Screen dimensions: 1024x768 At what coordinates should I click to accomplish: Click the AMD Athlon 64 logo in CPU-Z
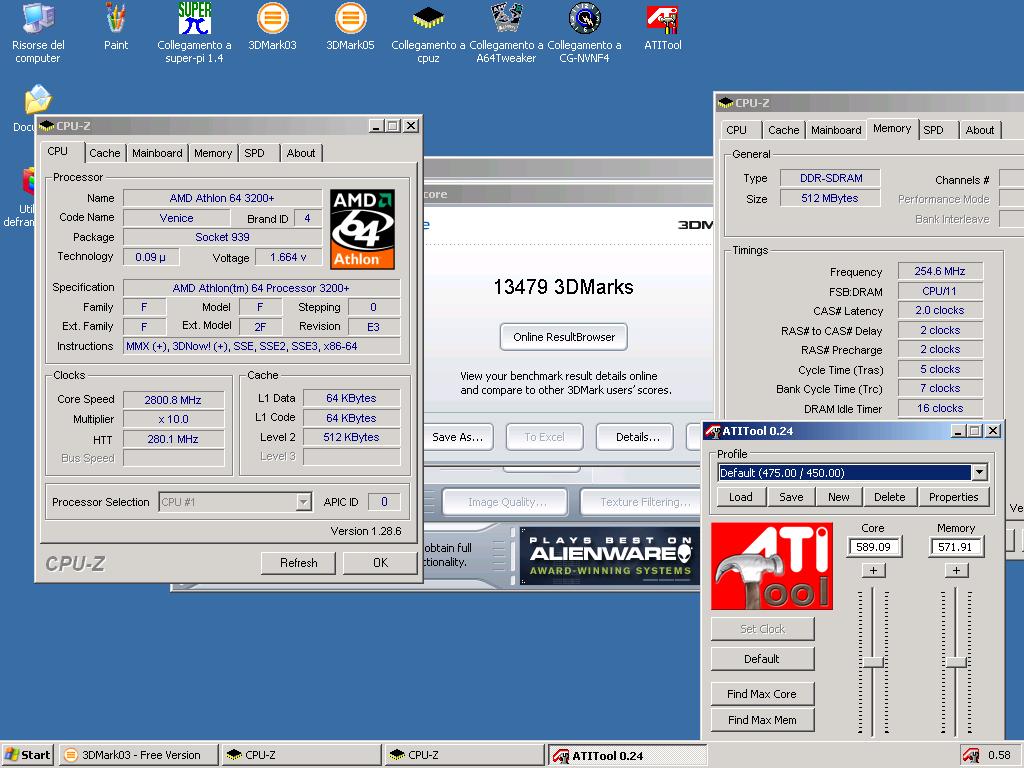coord(362,229)
